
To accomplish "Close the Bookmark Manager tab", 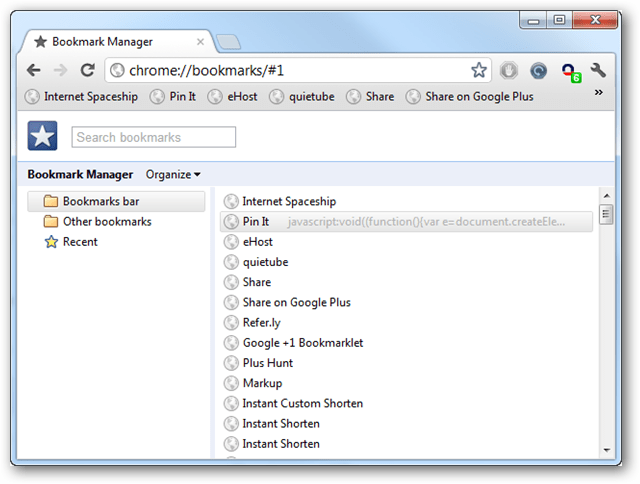I will pyautogui.click(x=200, y=42).
